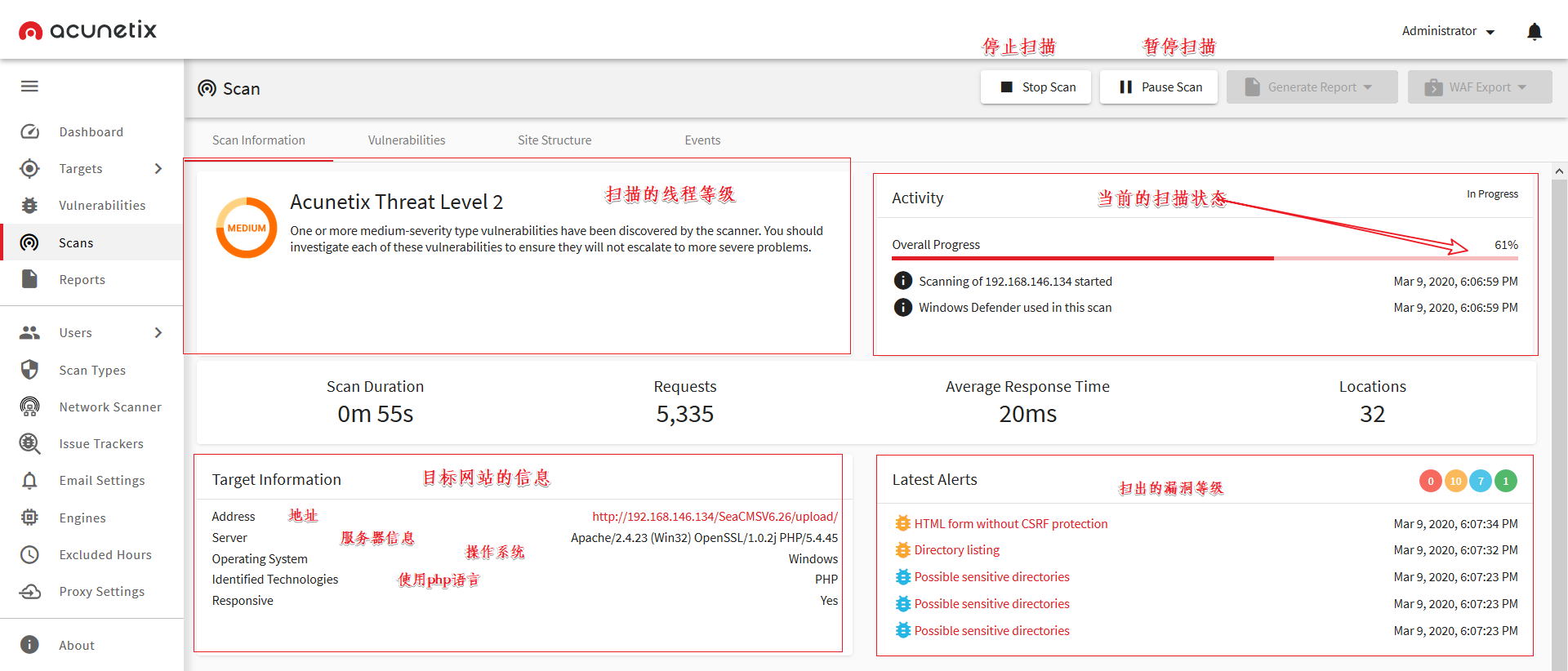Switch to the Site Structure tab
This screenshot has height=671, width=1568.
coord(555,140)
